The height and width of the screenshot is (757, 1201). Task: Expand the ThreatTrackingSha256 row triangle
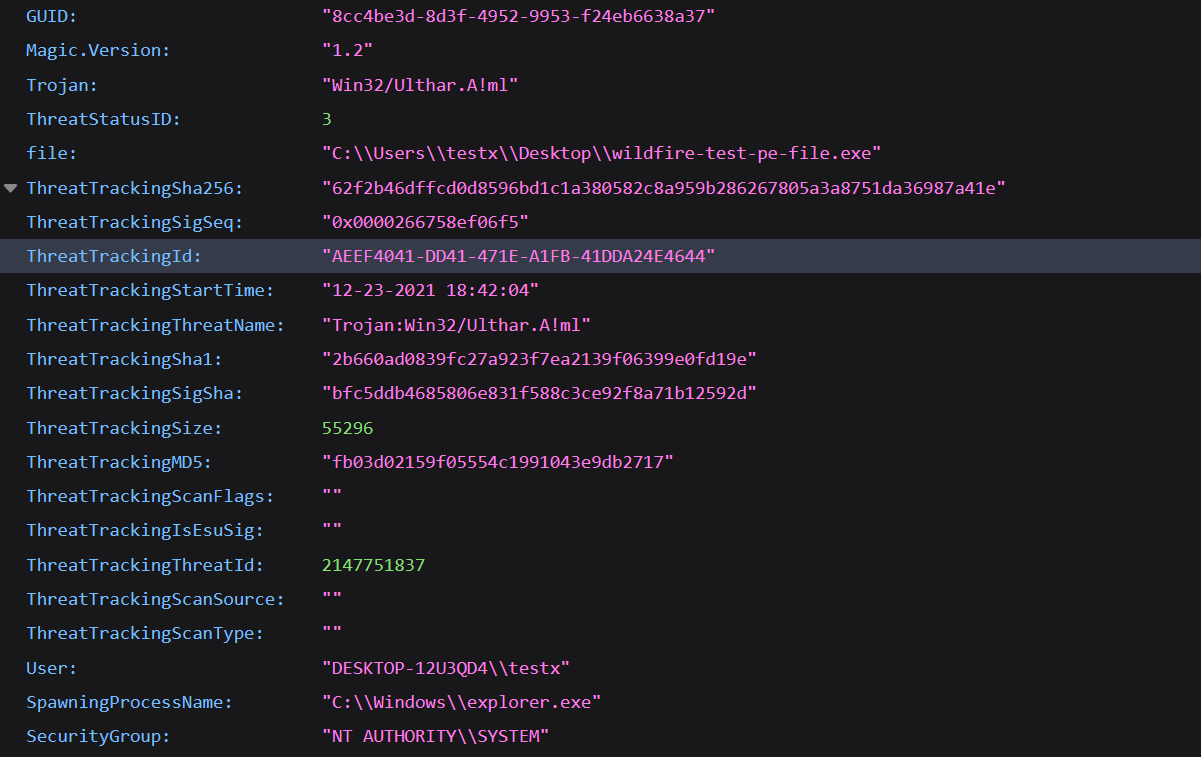pos(11,188)
